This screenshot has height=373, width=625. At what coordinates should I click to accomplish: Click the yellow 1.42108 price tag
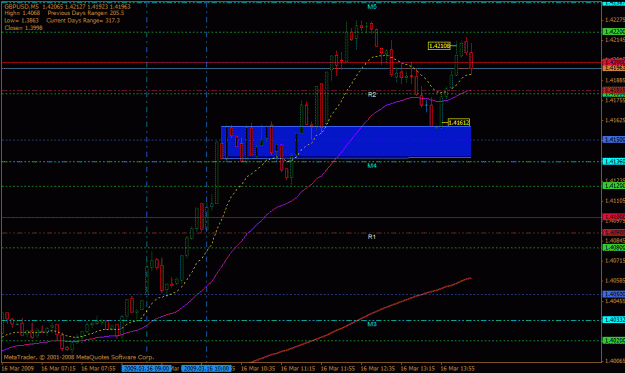[x=439, y=46]
